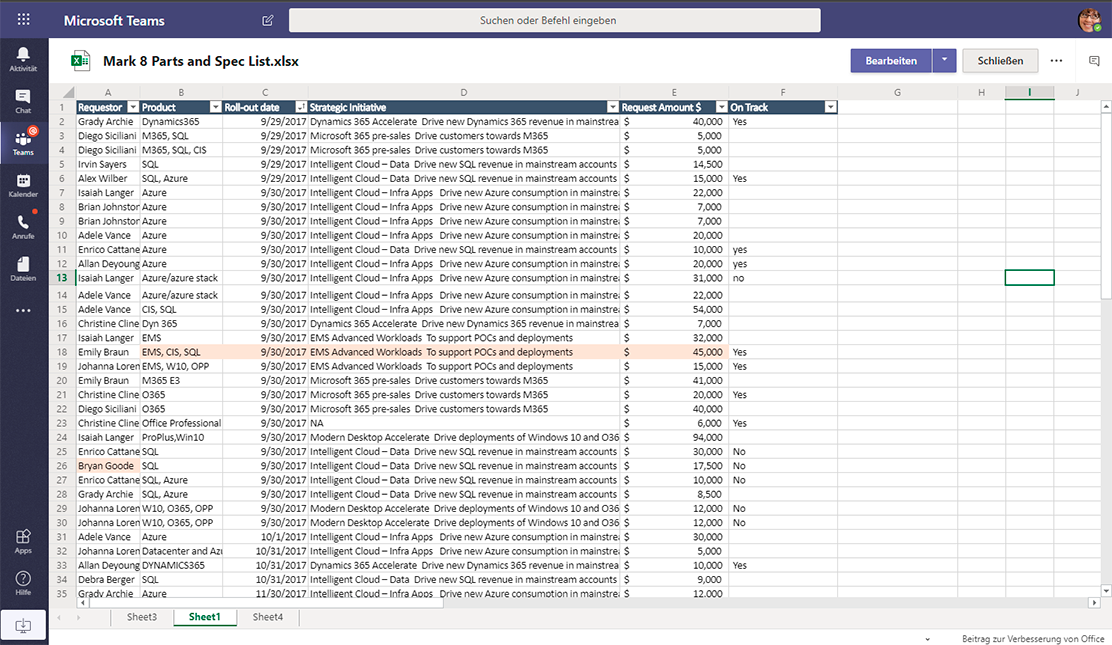This screenshot has height=645, width=1112.
Task: Select ProPlus,Win10 product cell
Action: click(x=182, y=437)
